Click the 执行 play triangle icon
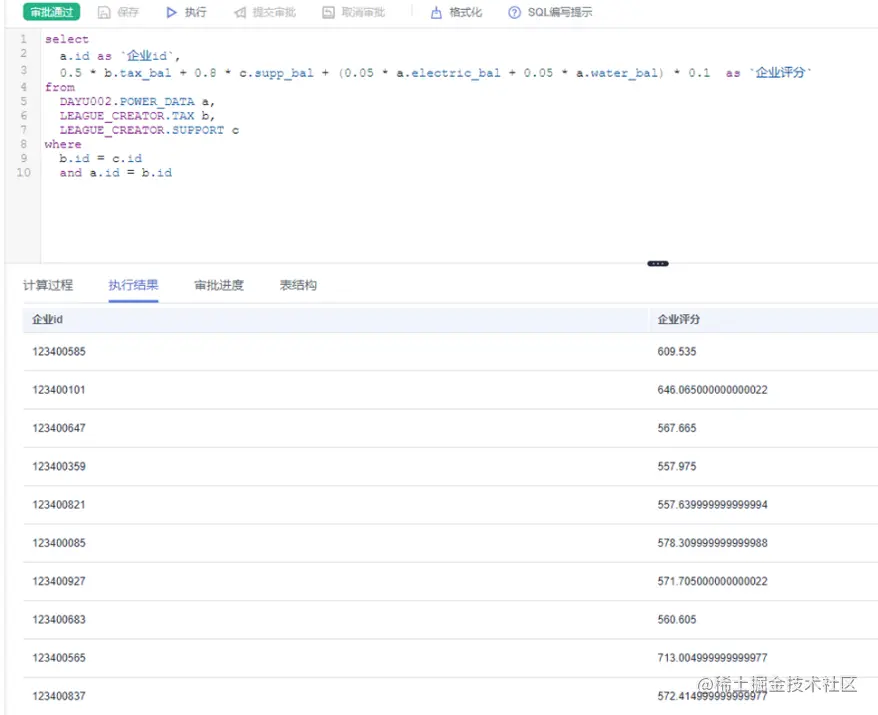The height and width of the screenshot is (715, 878). click(x=171, y=12)
